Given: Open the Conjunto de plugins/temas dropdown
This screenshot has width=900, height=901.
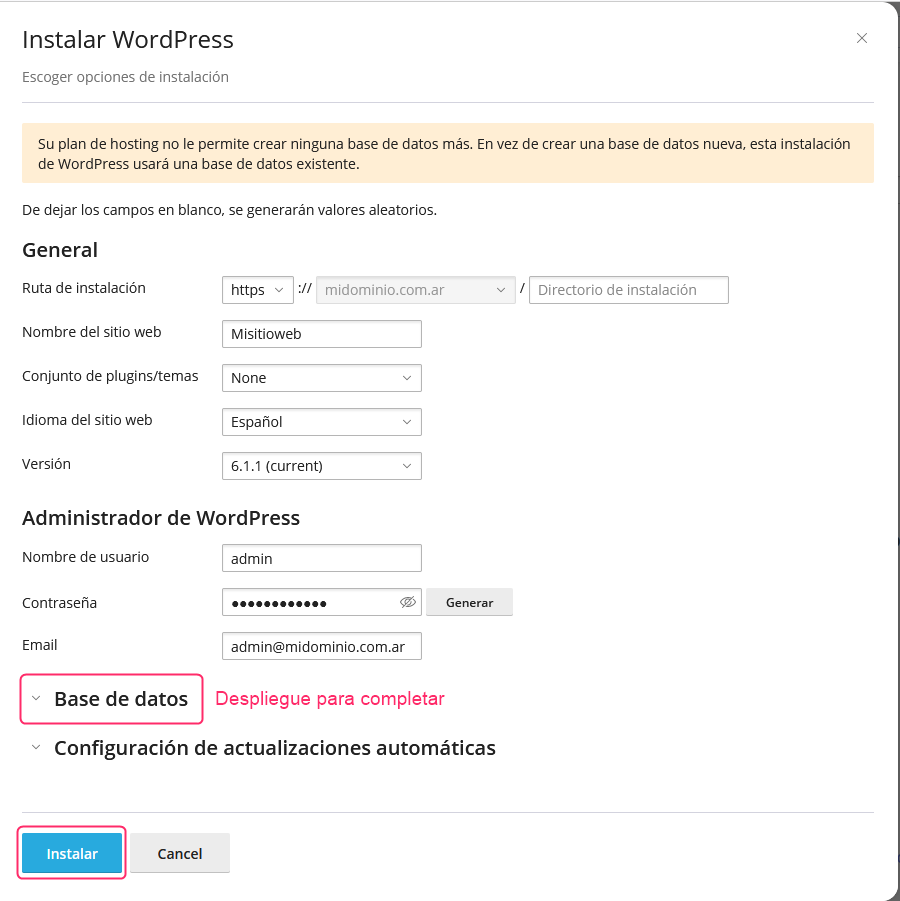Looking at the screenshot, I should pos(322,378).
